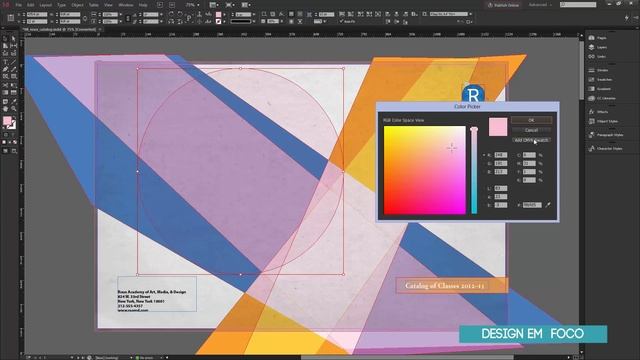Open the Layout menu
640x360 pixels.
click(45, 5)
